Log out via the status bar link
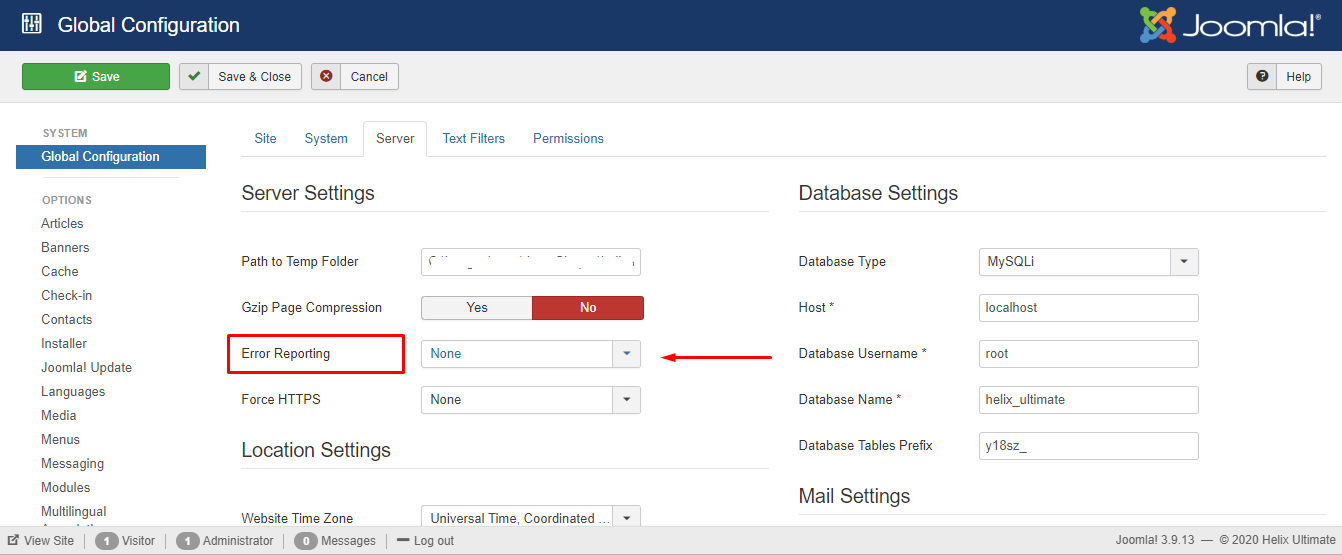This screenshot has height=555, width=1342. coord(427,541)
